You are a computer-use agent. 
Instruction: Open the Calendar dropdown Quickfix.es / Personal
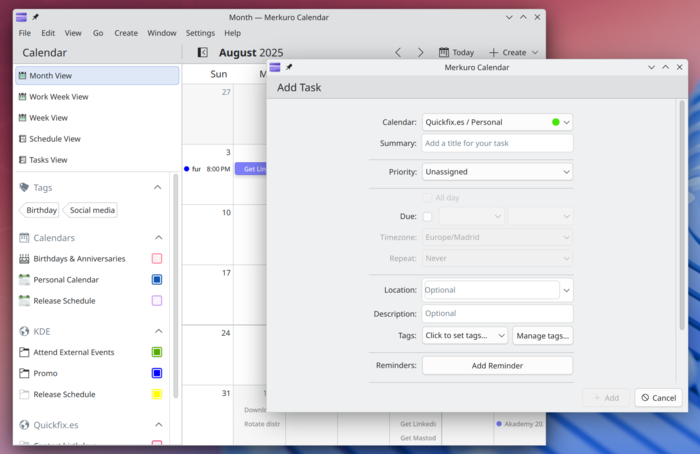tap(497, 122)
